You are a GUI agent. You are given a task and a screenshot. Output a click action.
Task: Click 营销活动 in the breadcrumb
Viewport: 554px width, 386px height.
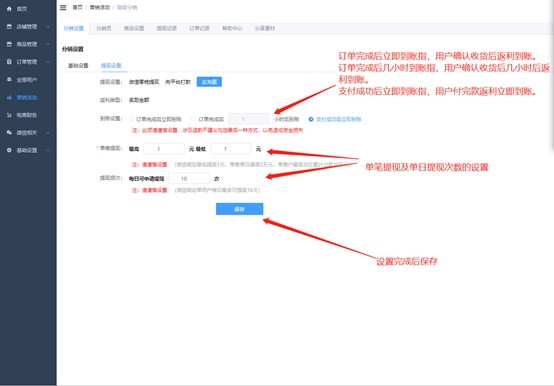pyautogui.click(x=100, y=7)
